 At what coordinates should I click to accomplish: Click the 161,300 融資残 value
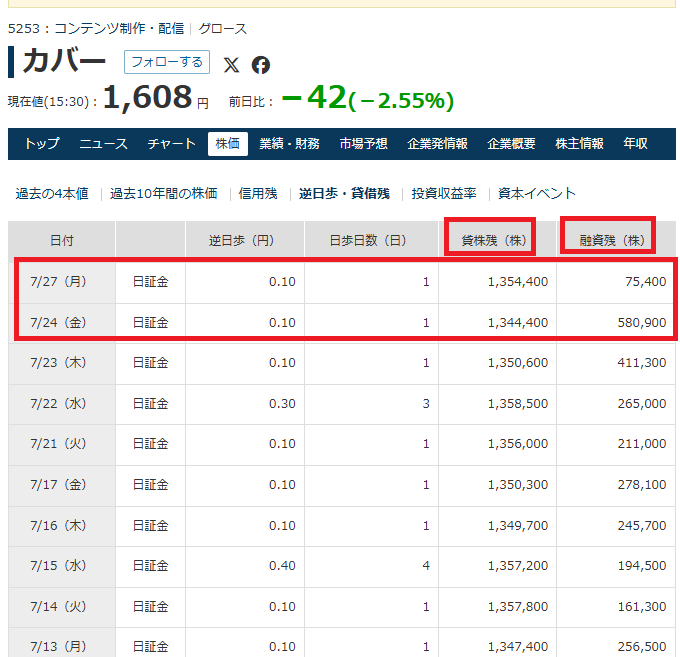point(642,606)
